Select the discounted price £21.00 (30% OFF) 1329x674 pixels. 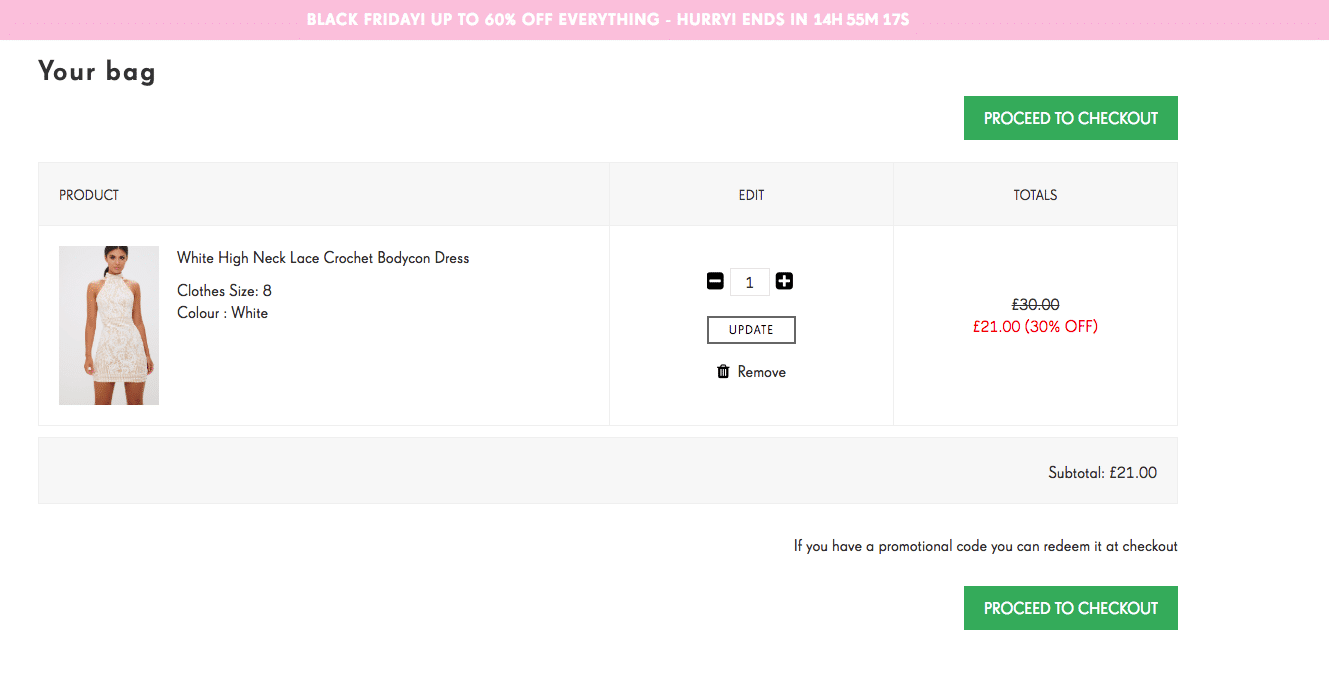pos(1035,326)
